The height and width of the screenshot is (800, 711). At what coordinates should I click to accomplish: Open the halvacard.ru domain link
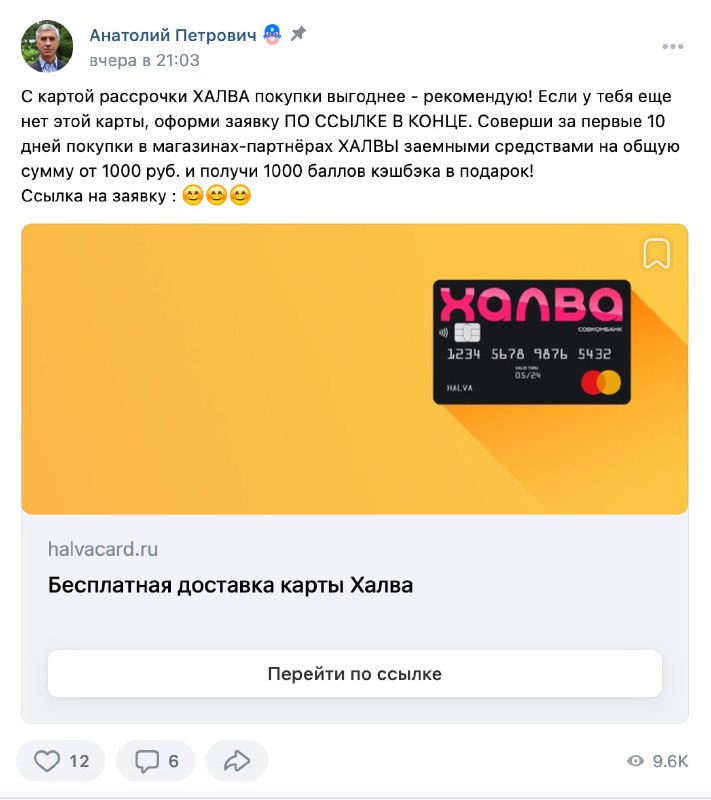[103, 549]
